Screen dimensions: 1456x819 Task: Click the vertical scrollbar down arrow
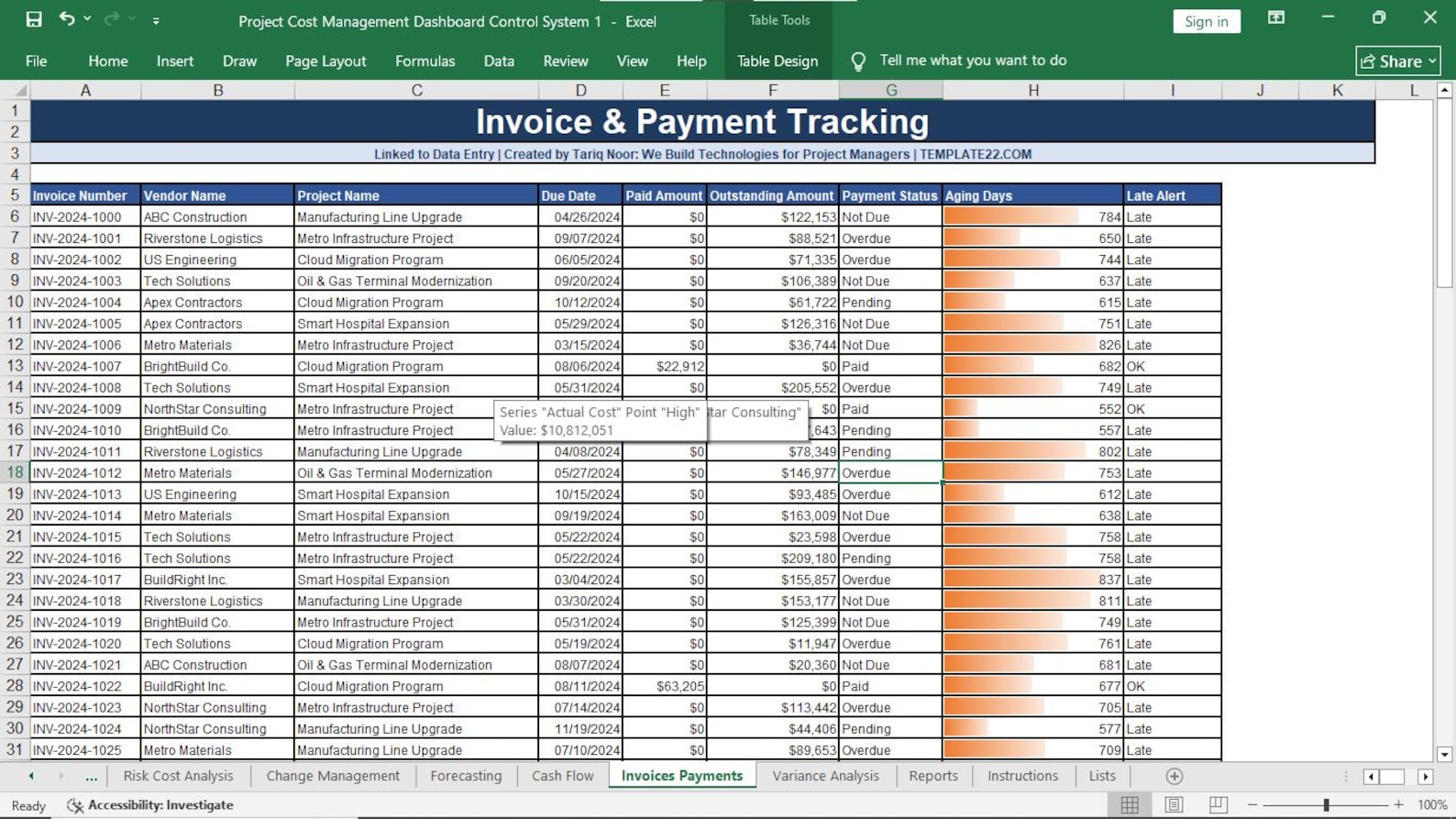coord(1445,754)
